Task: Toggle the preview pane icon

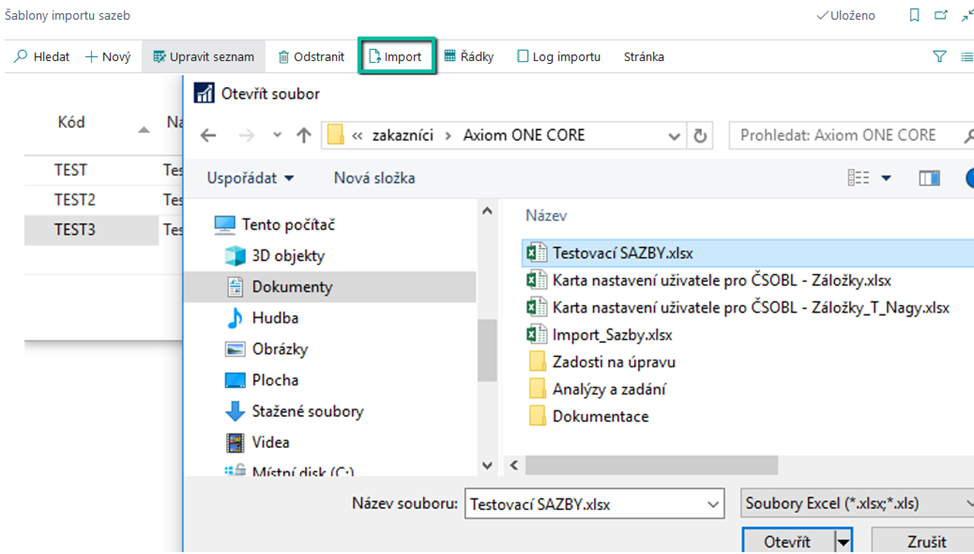Action: coord(929,178)
